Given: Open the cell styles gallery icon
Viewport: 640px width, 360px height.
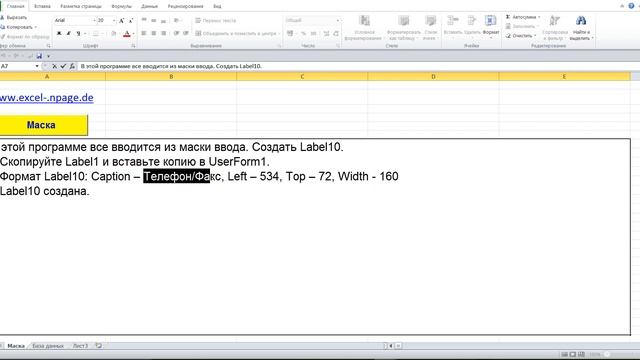Looking at the screenshot, I should pos(430,20).
